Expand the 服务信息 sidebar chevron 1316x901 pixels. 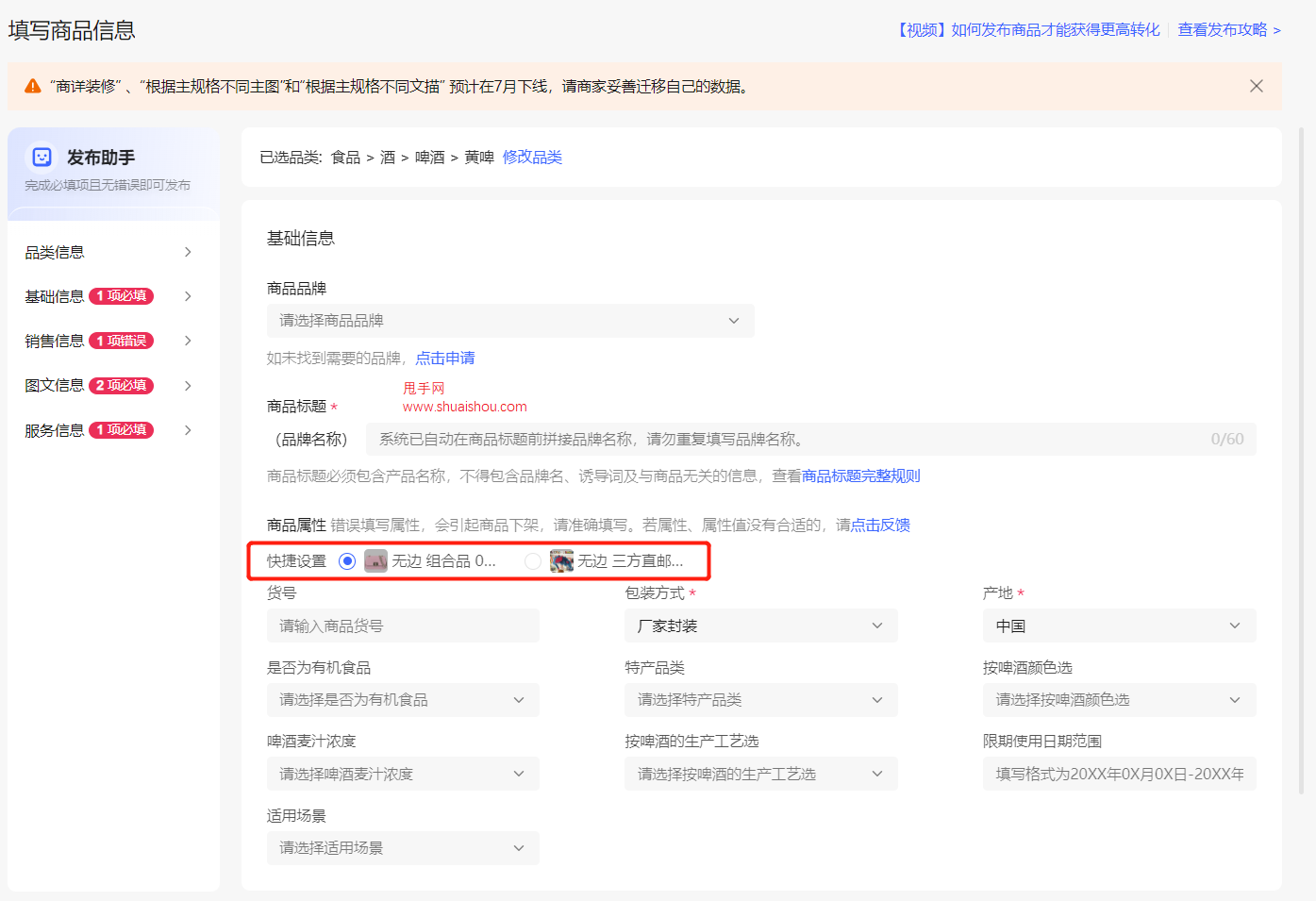188,430
